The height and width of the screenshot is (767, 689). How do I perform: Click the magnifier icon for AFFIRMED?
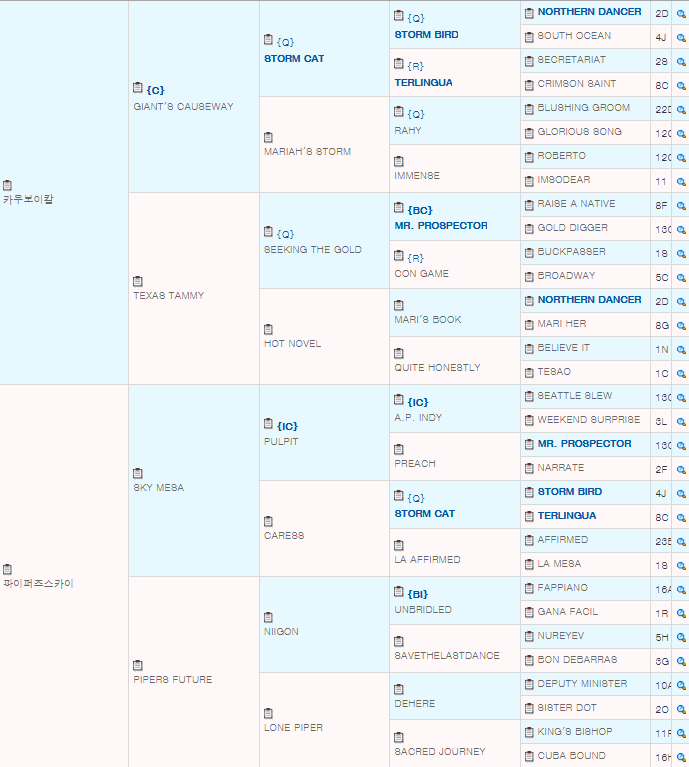tap(681, 541)
